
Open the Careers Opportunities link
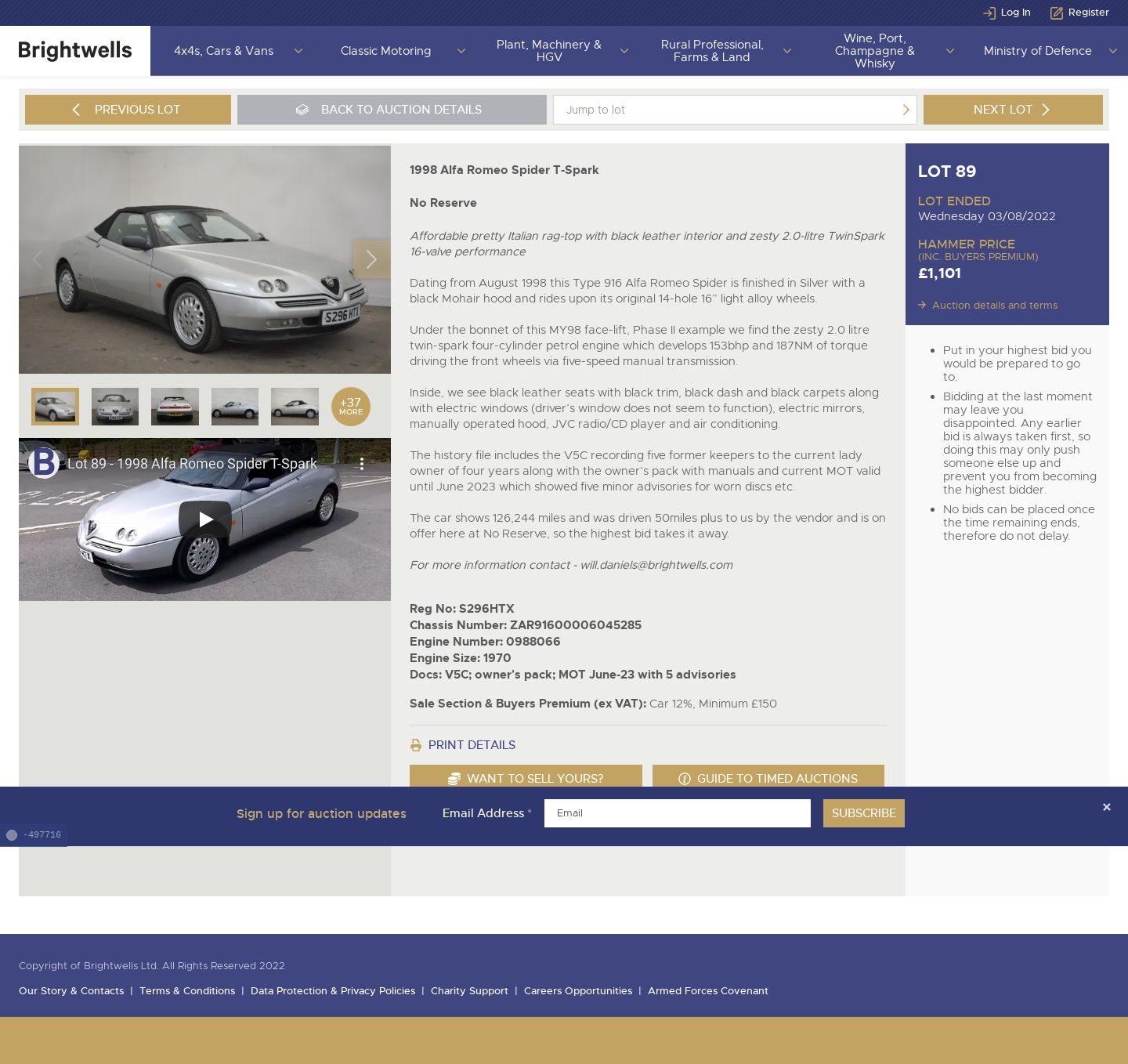(578, 991)
